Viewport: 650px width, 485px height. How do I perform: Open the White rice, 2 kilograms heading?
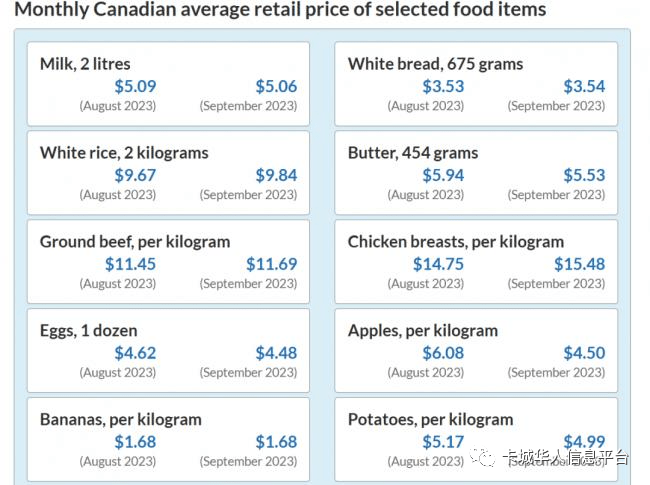click(124, 153)
